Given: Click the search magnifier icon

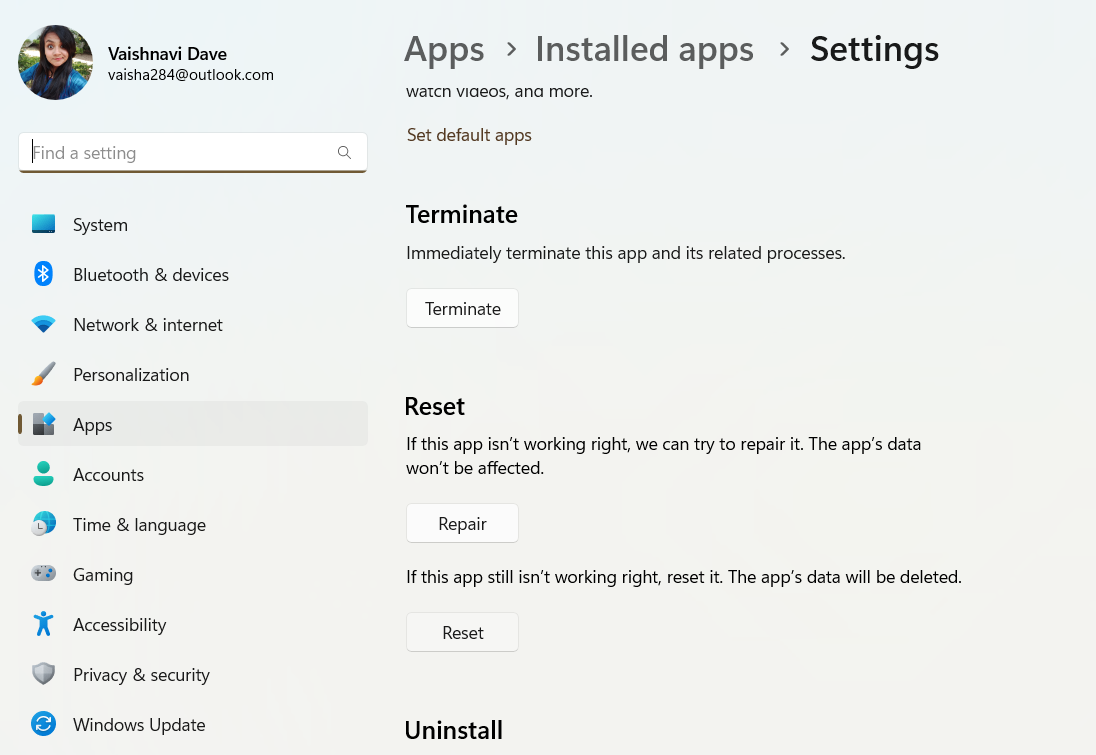Looking at the screenshot, I should pos(344,153).
